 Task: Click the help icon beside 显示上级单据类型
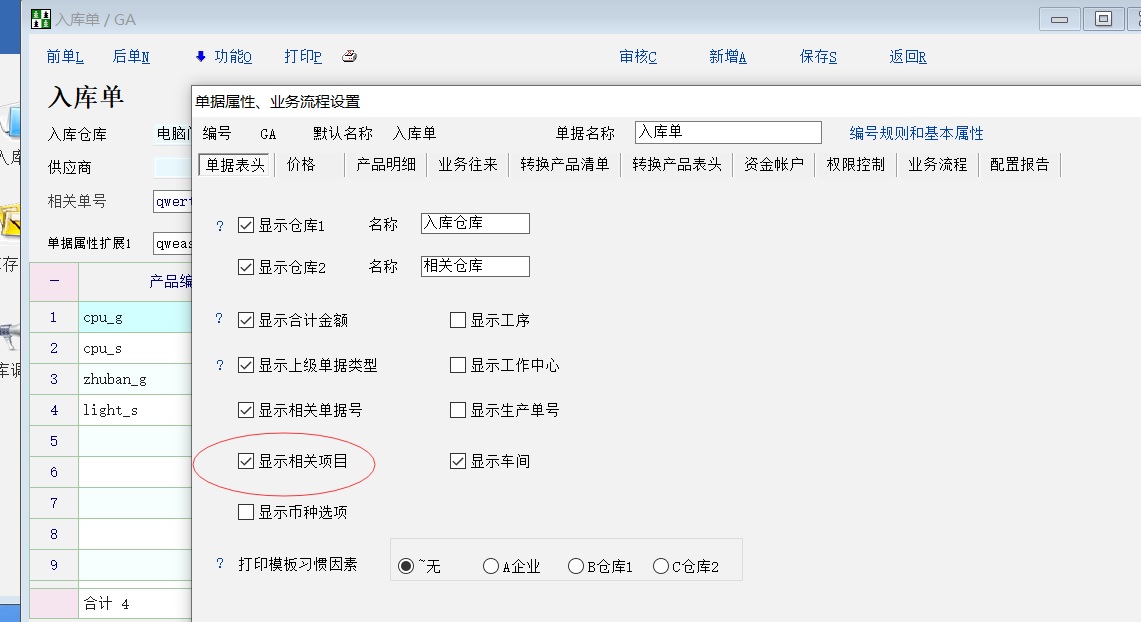220,366
